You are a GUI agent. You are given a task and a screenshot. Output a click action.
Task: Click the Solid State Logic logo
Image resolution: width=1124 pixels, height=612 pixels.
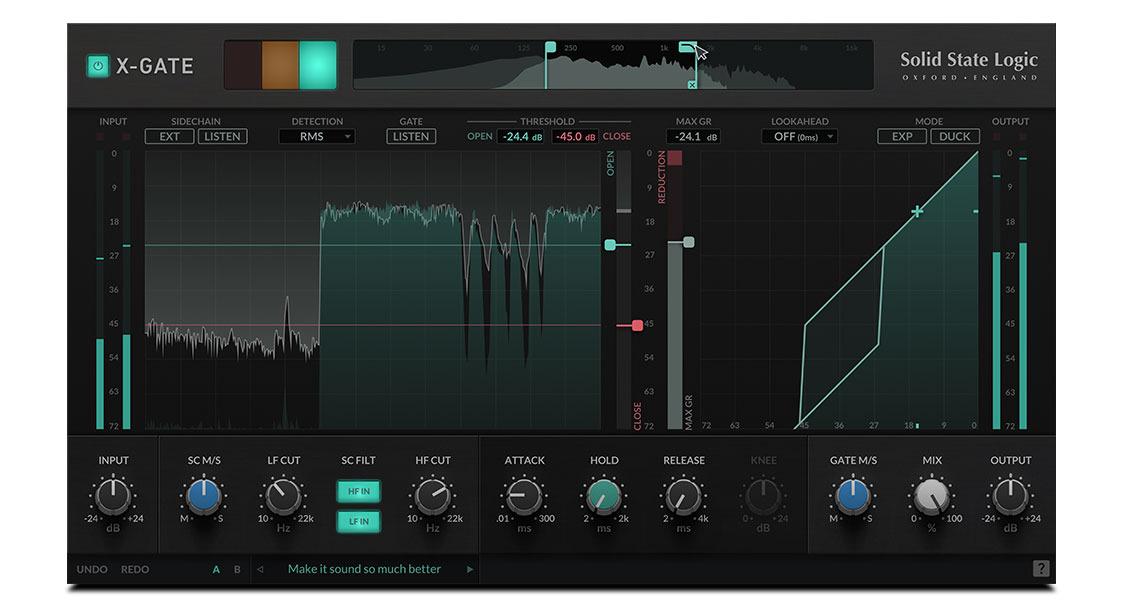(968, 65)
